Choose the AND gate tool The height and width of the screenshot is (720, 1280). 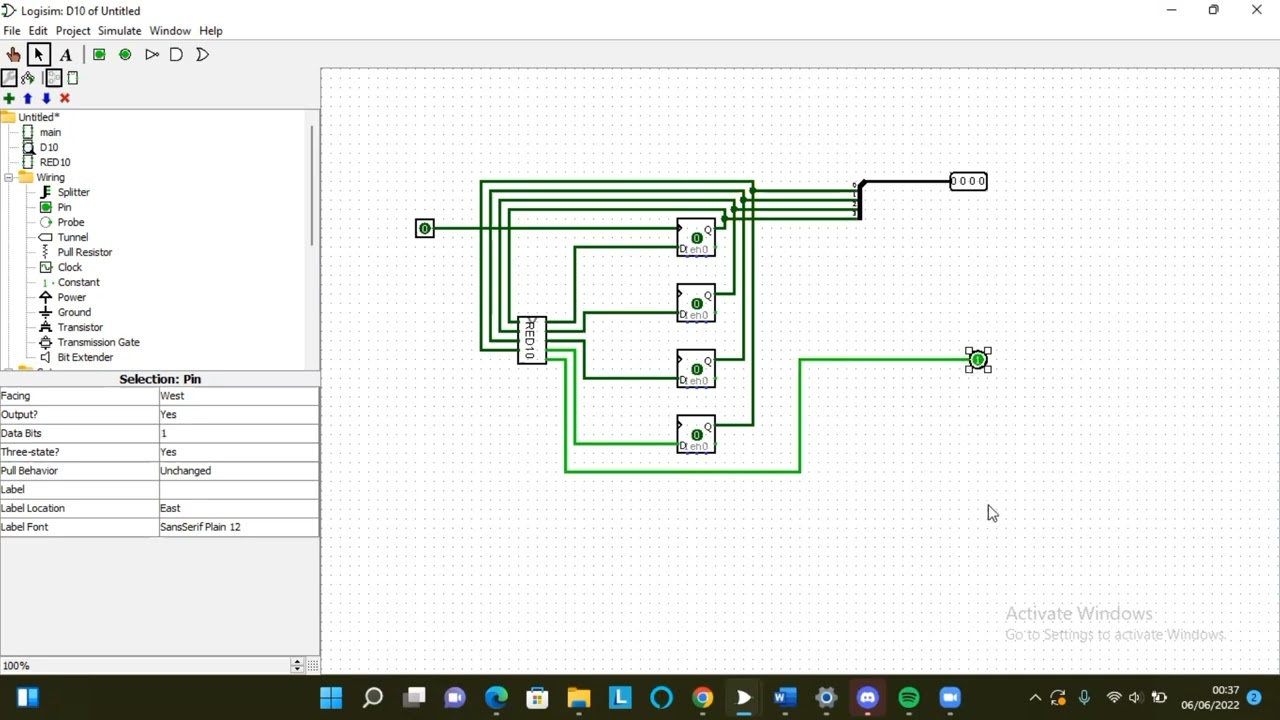pos(176,55)
